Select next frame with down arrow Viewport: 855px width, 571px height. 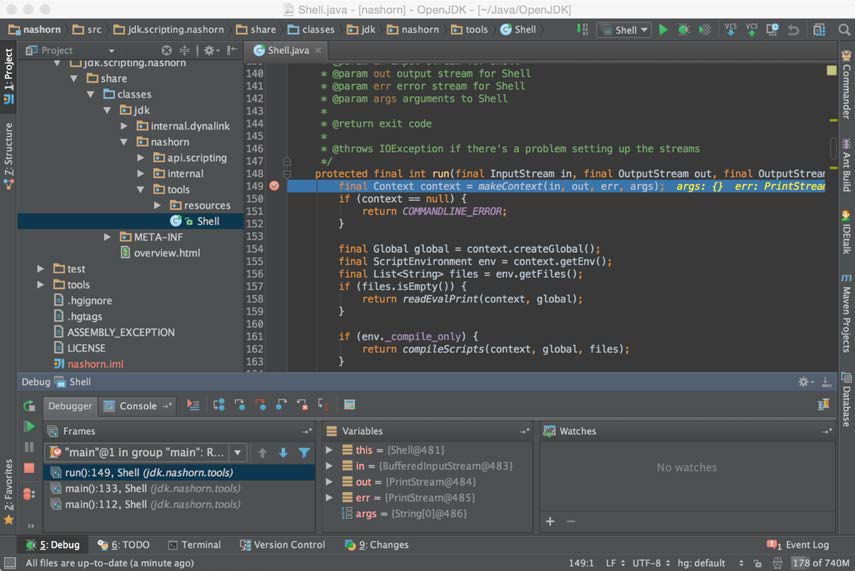coord(283,453)
